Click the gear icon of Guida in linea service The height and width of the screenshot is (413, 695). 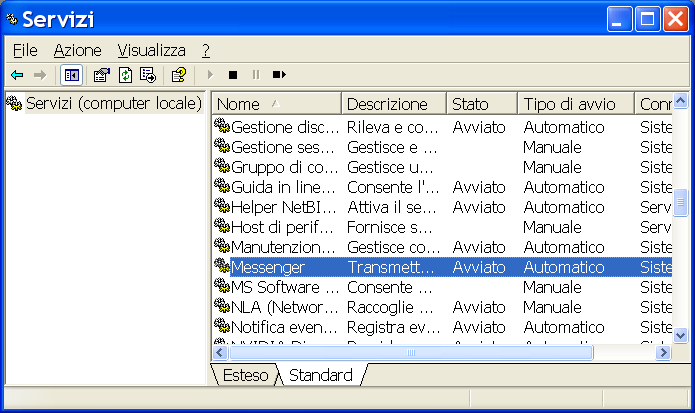point(222,187)
